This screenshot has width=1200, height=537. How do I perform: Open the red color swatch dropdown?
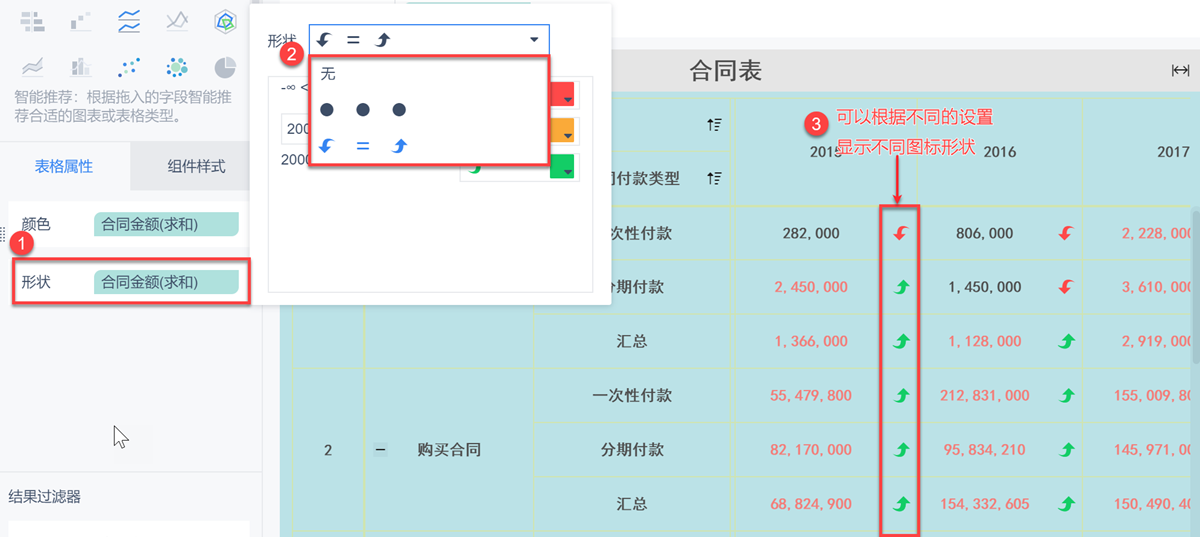click(x=564, y=95)
